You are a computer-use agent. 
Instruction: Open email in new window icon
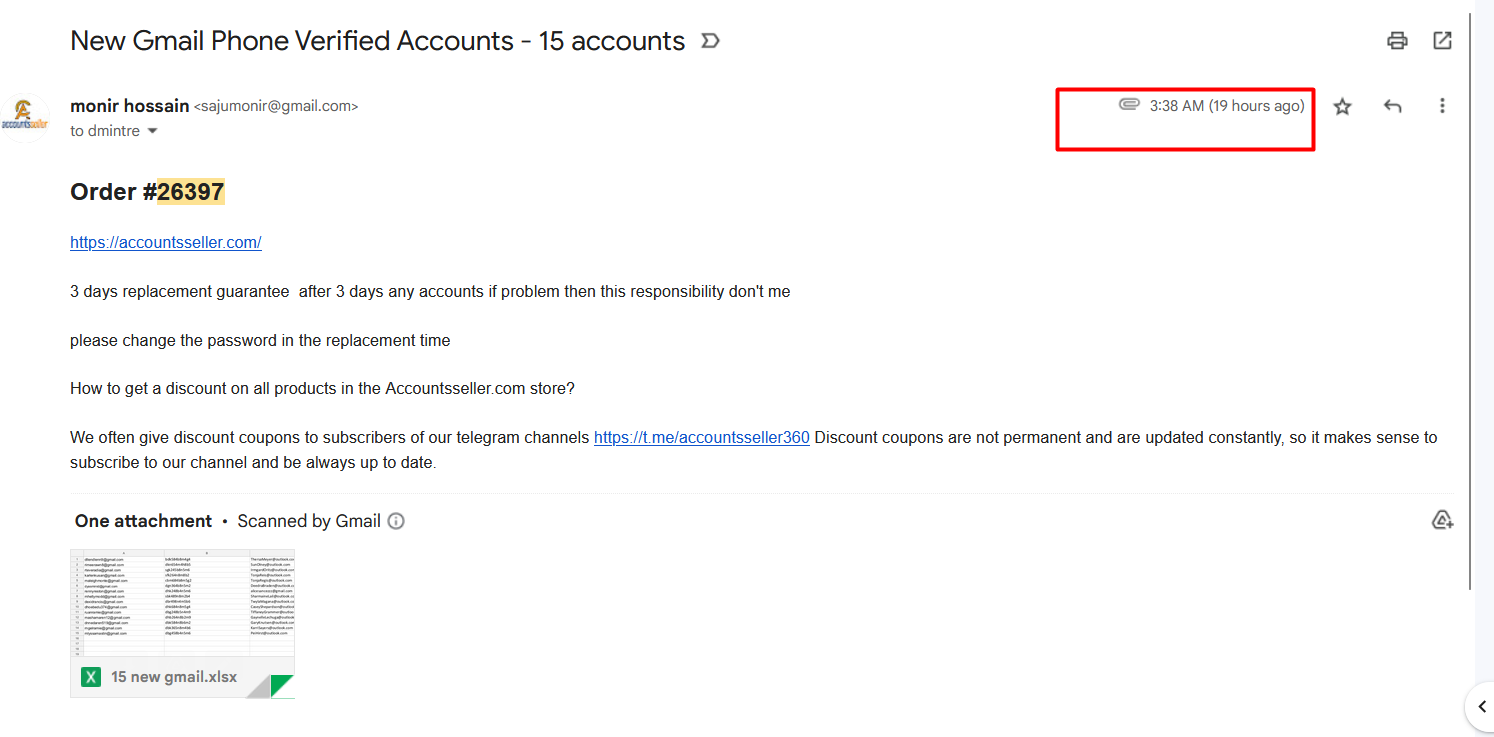(1442, 41)
